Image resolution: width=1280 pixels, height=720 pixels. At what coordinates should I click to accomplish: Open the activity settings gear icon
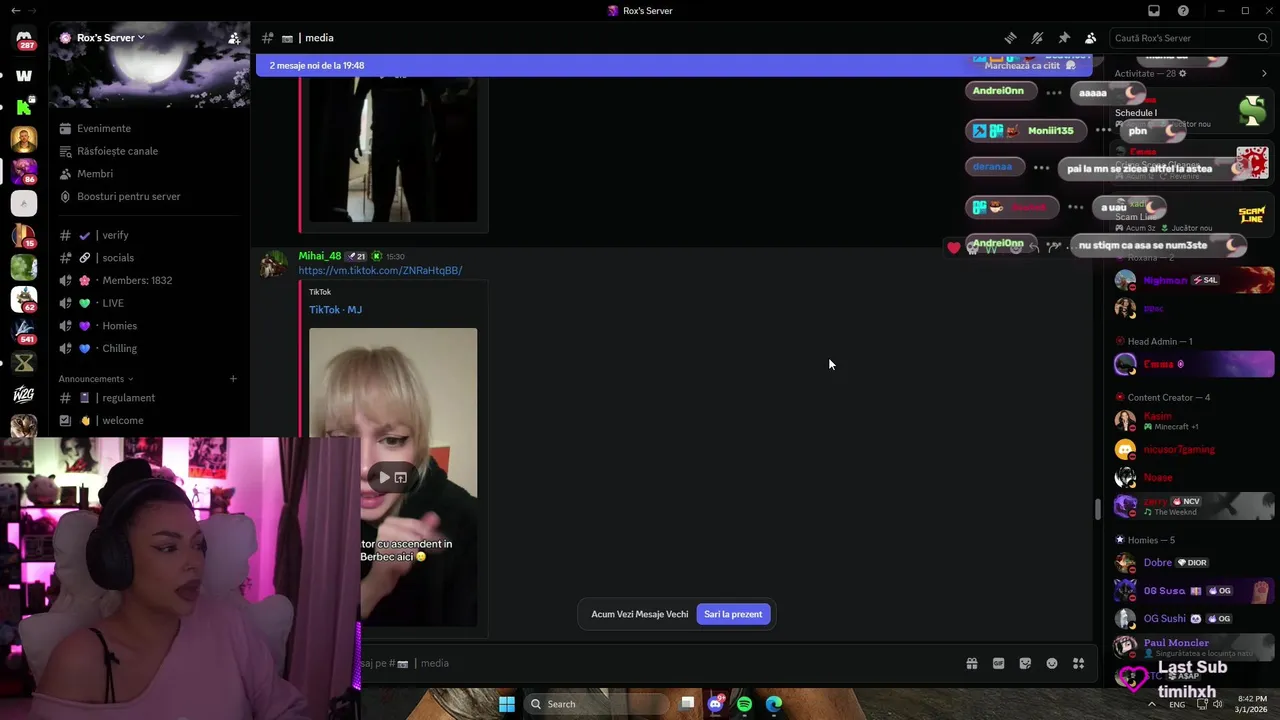click(x=1183, y=74)
